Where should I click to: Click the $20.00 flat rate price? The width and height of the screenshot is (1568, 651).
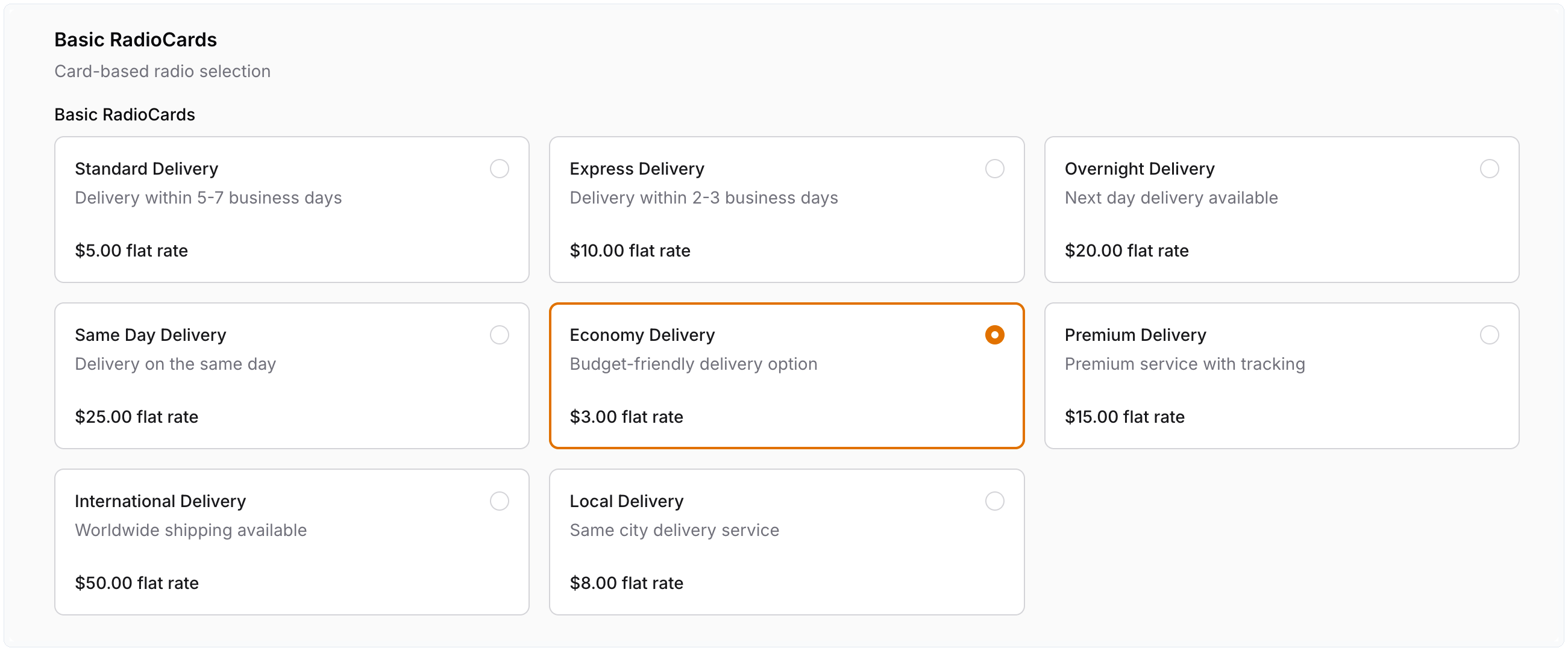[x=1126, y=251]
